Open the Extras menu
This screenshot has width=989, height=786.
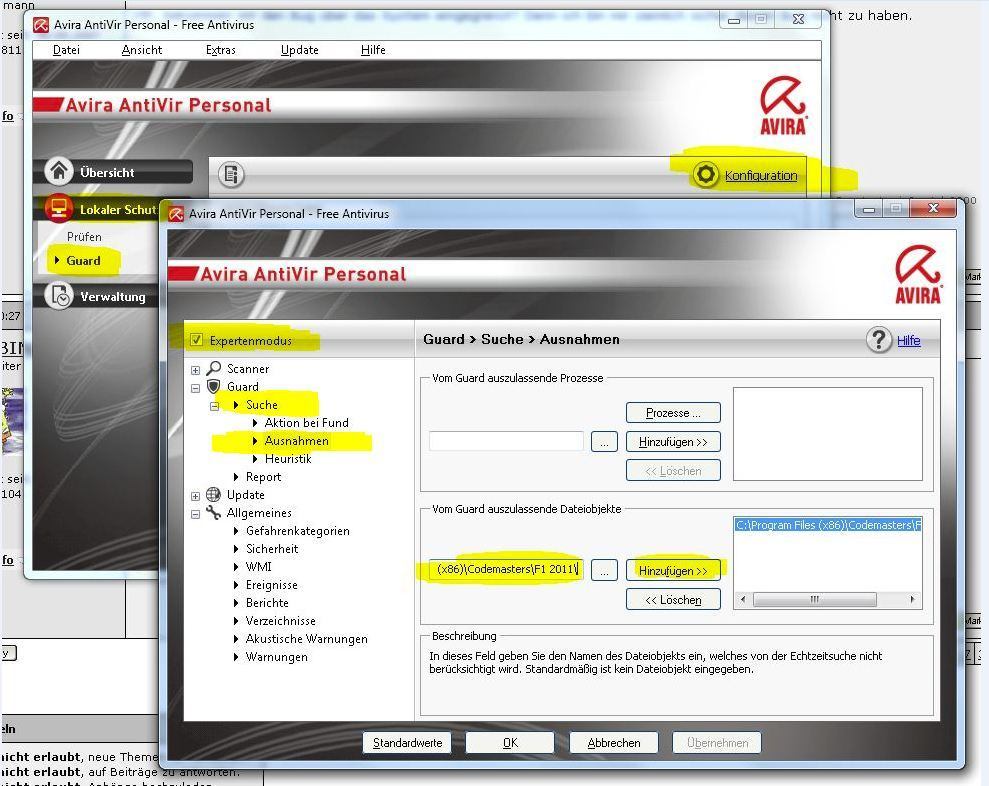click(221, 50)
